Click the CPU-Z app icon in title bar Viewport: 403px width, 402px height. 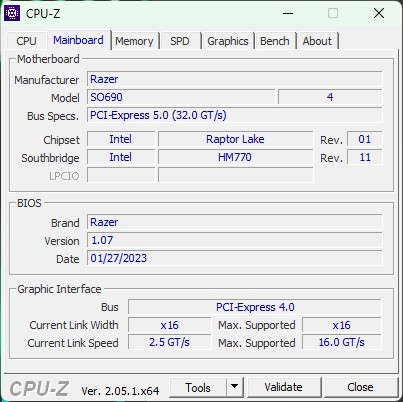[x=12, y=13]
